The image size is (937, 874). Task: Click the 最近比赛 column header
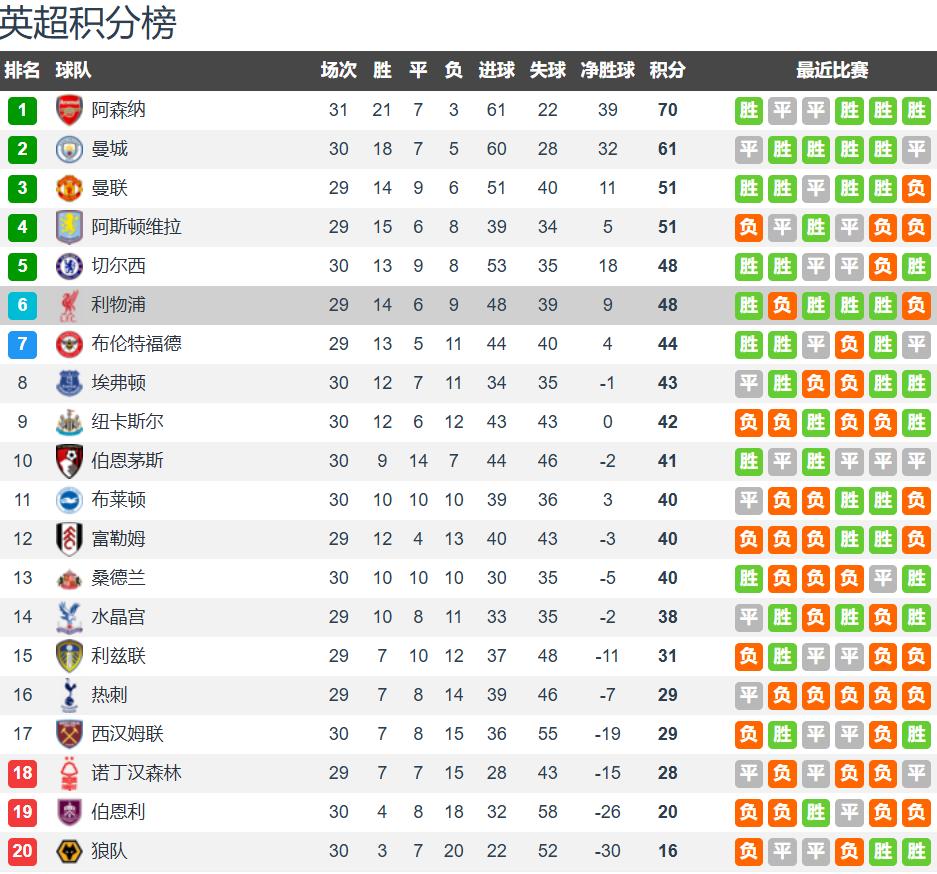pos(832,71)
